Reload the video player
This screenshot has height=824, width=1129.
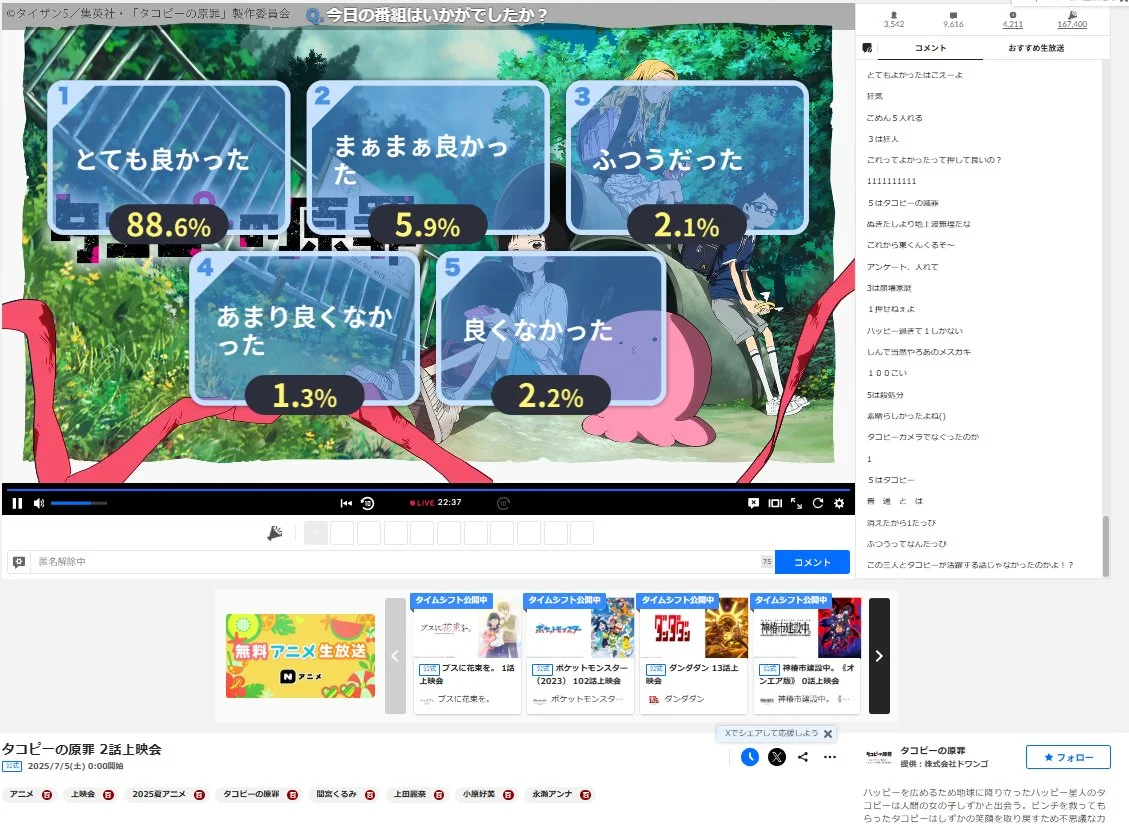tap(818, 503)
